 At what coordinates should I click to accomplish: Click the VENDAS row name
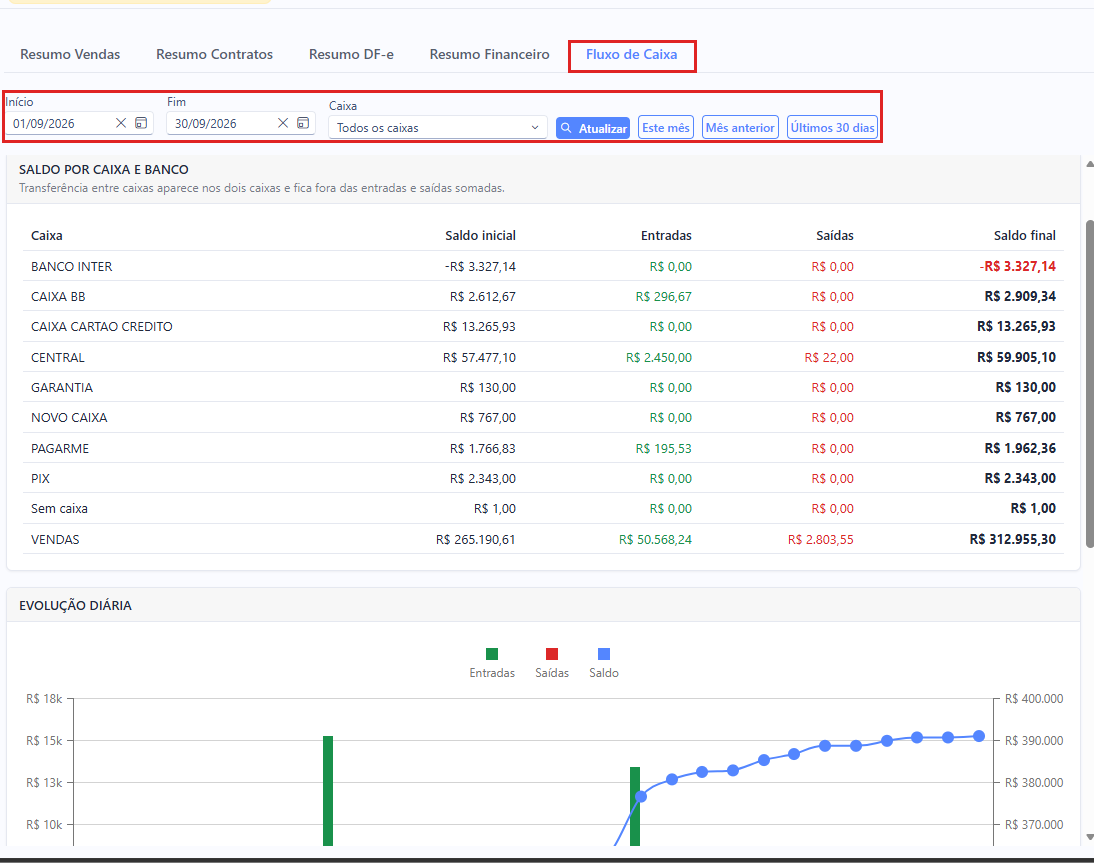(55, 539)
